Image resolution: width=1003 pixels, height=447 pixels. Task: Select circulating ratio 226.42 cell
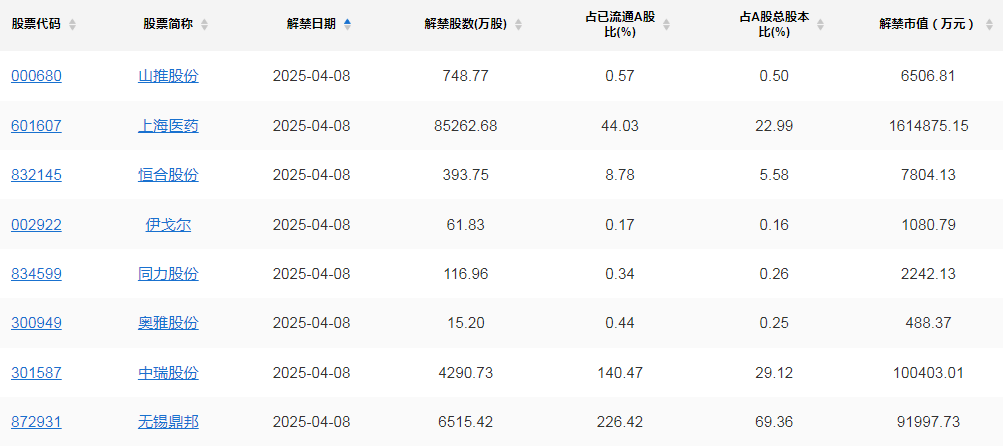[x=620, y=422]
